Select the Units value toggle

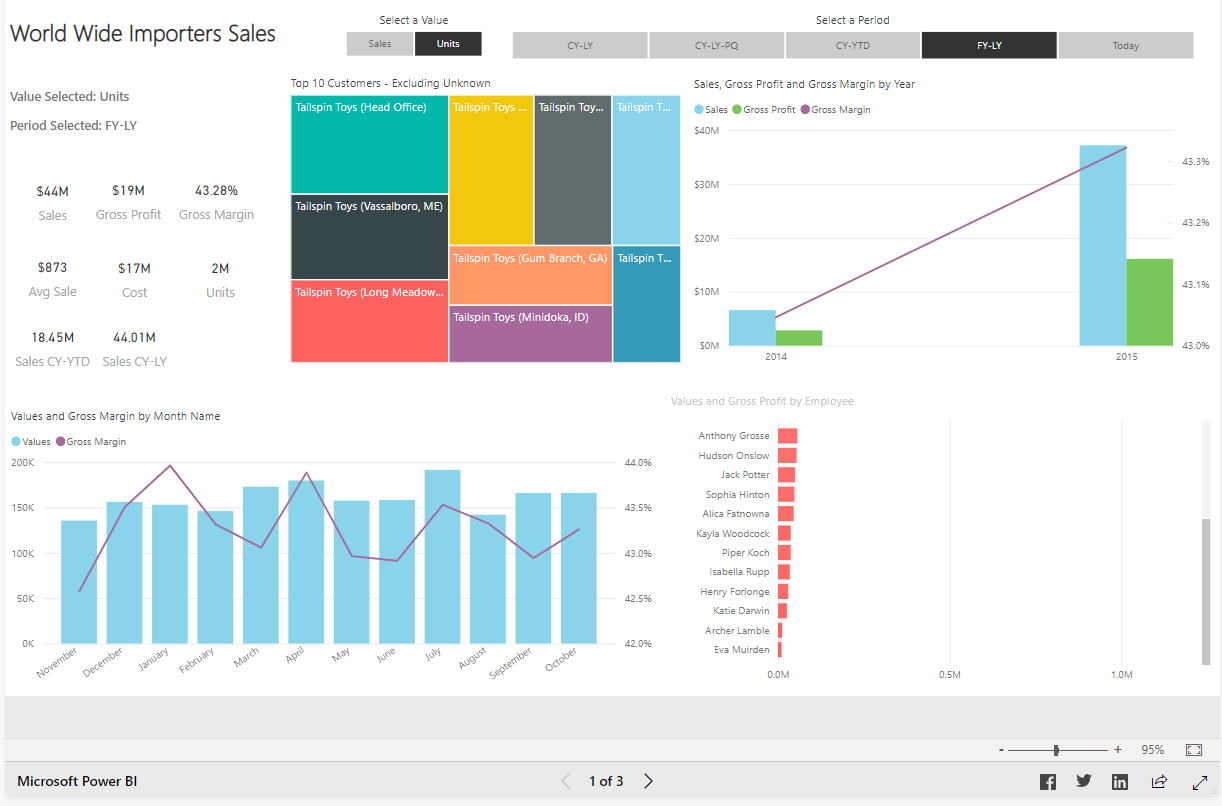pos(448,44)
